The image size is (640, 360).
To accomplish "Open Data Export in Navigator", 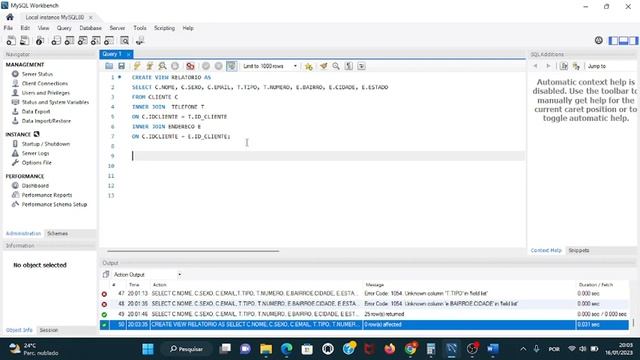I will pos(36,111).
